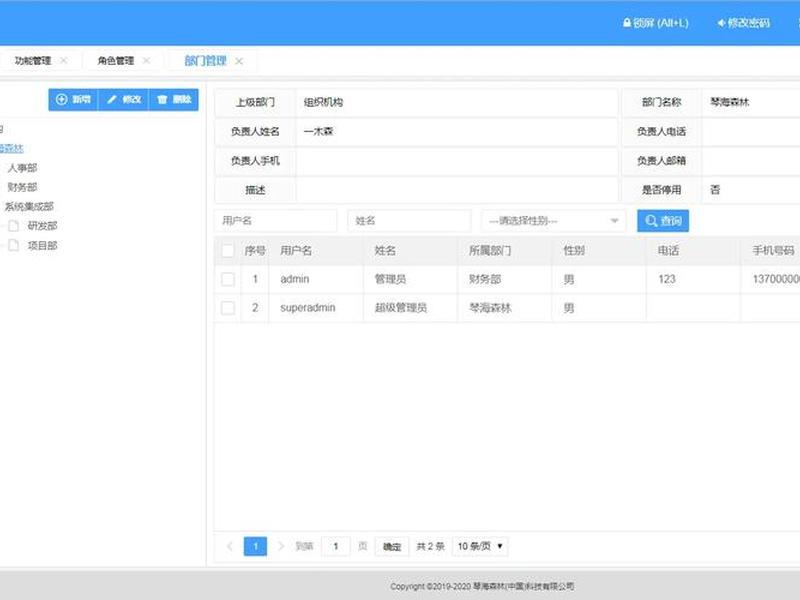Toggle the select-all checkbox in table header
The width and height of the screenshot is (800, 600).
click(228, 251)
